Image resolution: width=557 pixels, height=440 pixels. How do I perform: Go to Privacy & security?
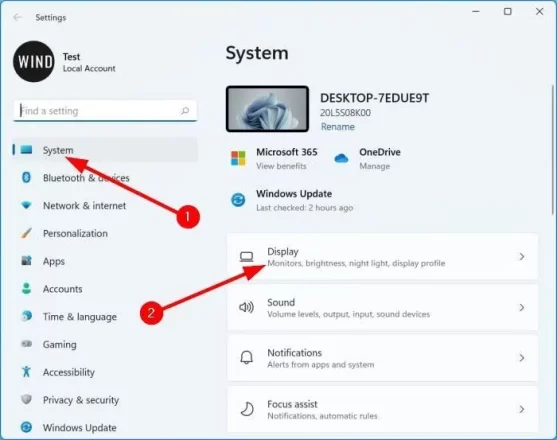pyautogui.click(x=105, y=400)
